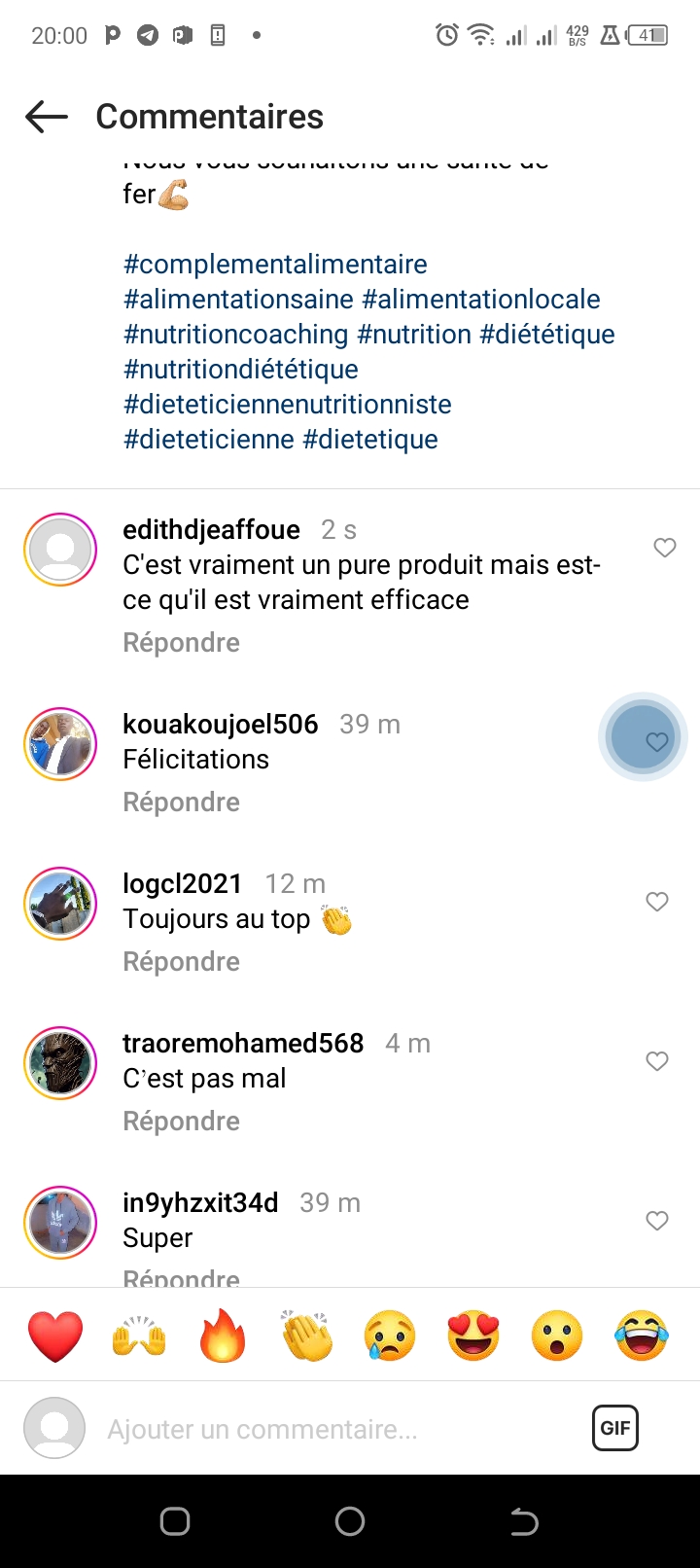The image size is (700, 1568).
Task: Like edithdjeaffoue's comment
Action: click(665, 548)
